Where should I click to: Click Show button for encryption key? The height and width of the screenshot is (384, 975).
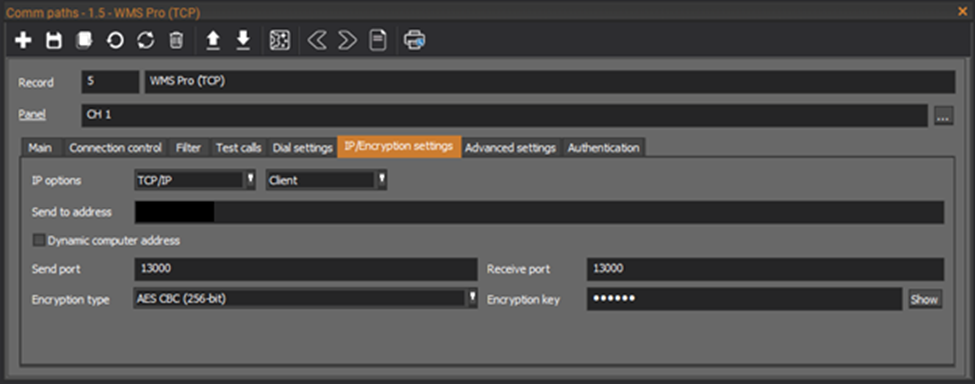(924, 299)
